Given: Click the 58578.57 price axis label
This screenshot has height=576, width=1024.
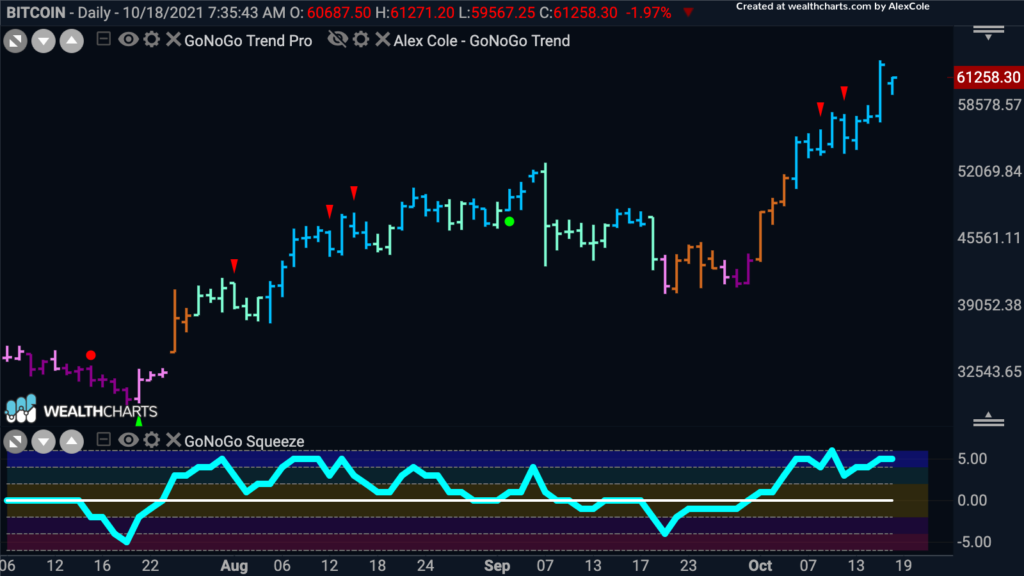Looking at the screenshot, I should pos(989,105).
